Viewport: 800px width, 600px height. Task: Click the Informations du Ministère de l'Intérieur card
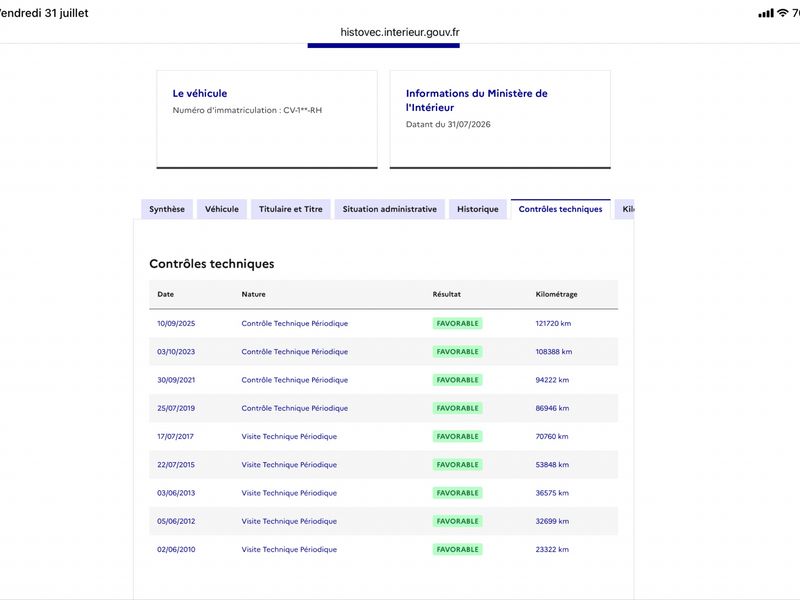pos(500,119)
